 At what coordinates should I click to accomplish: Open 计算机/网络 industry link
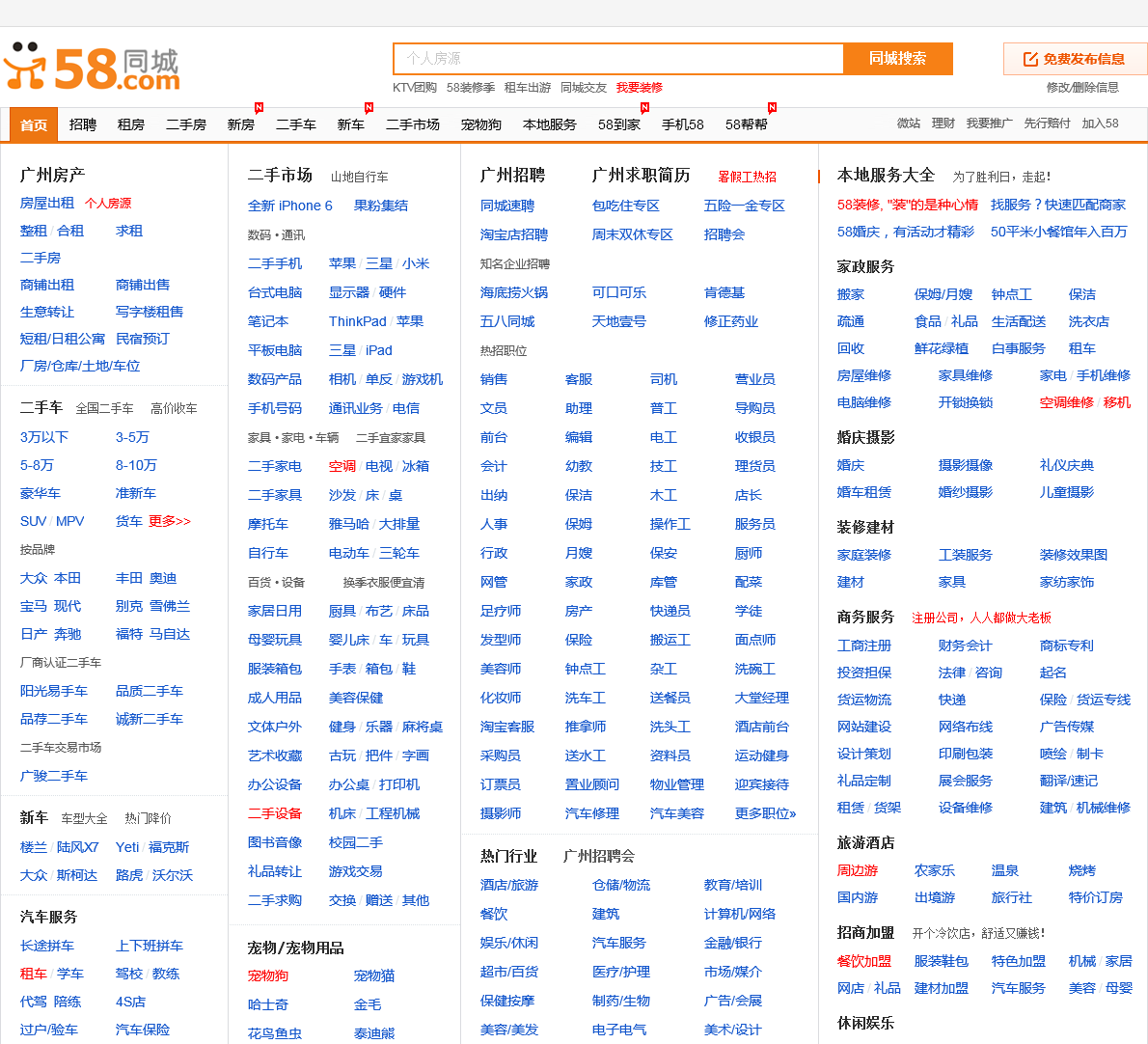coord(740,914)
